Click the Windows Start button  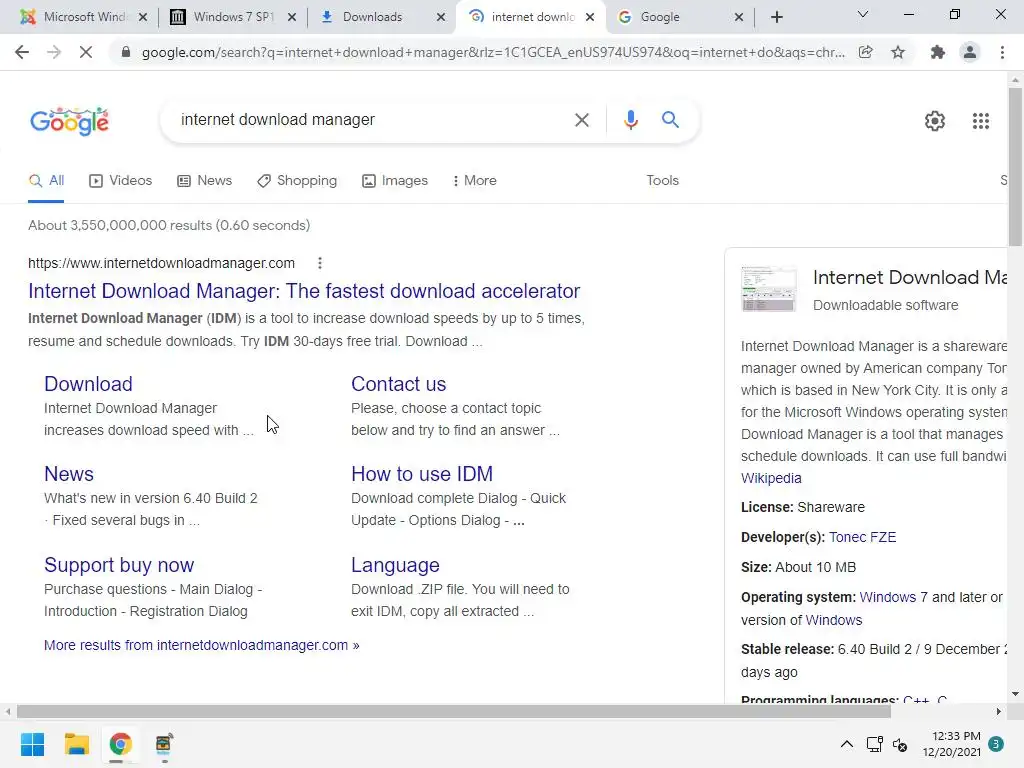pos(32,744)
